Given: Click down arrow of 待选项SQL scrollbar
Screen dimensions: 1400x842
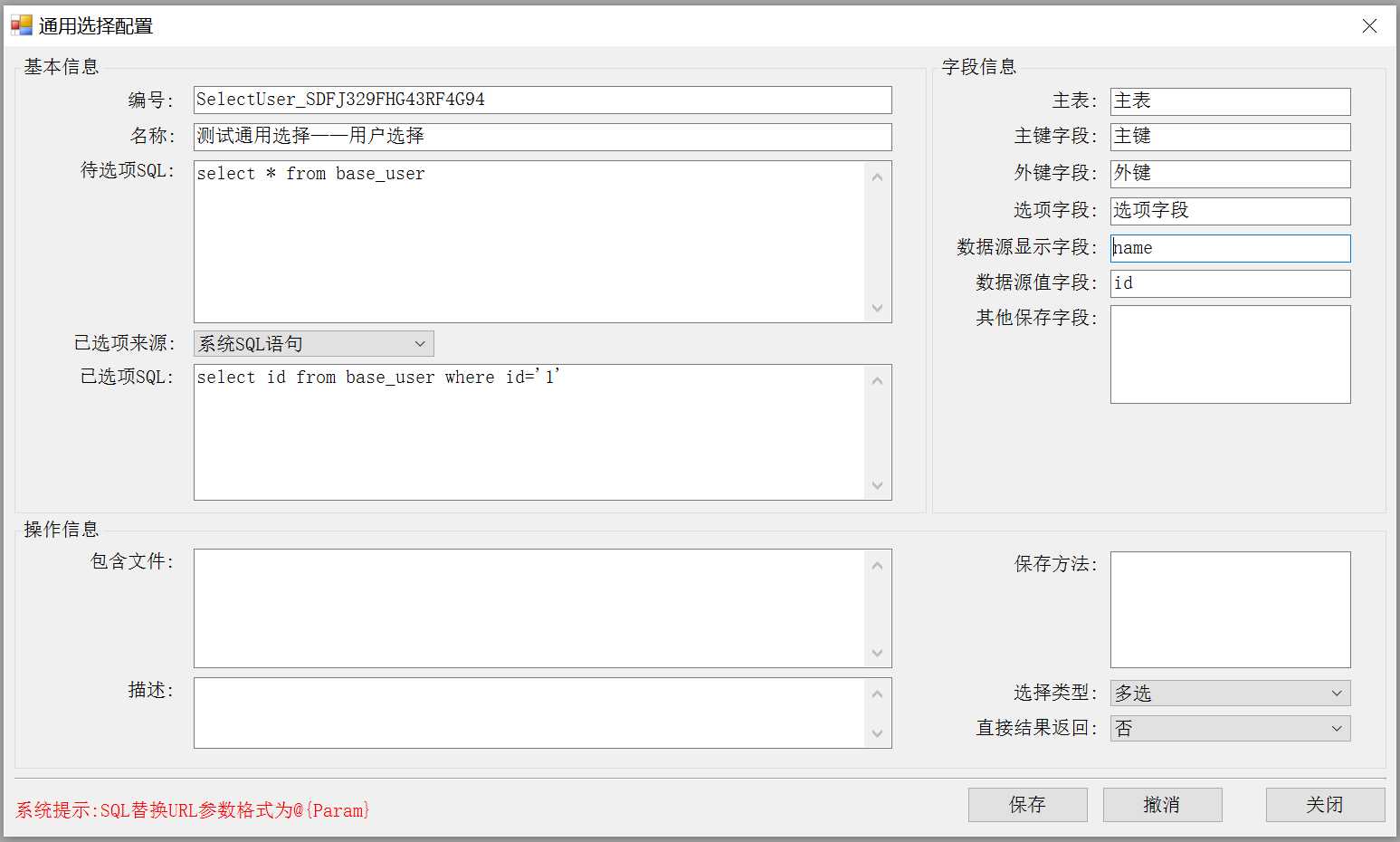Looking at the screenshot, I should (877, 308).
